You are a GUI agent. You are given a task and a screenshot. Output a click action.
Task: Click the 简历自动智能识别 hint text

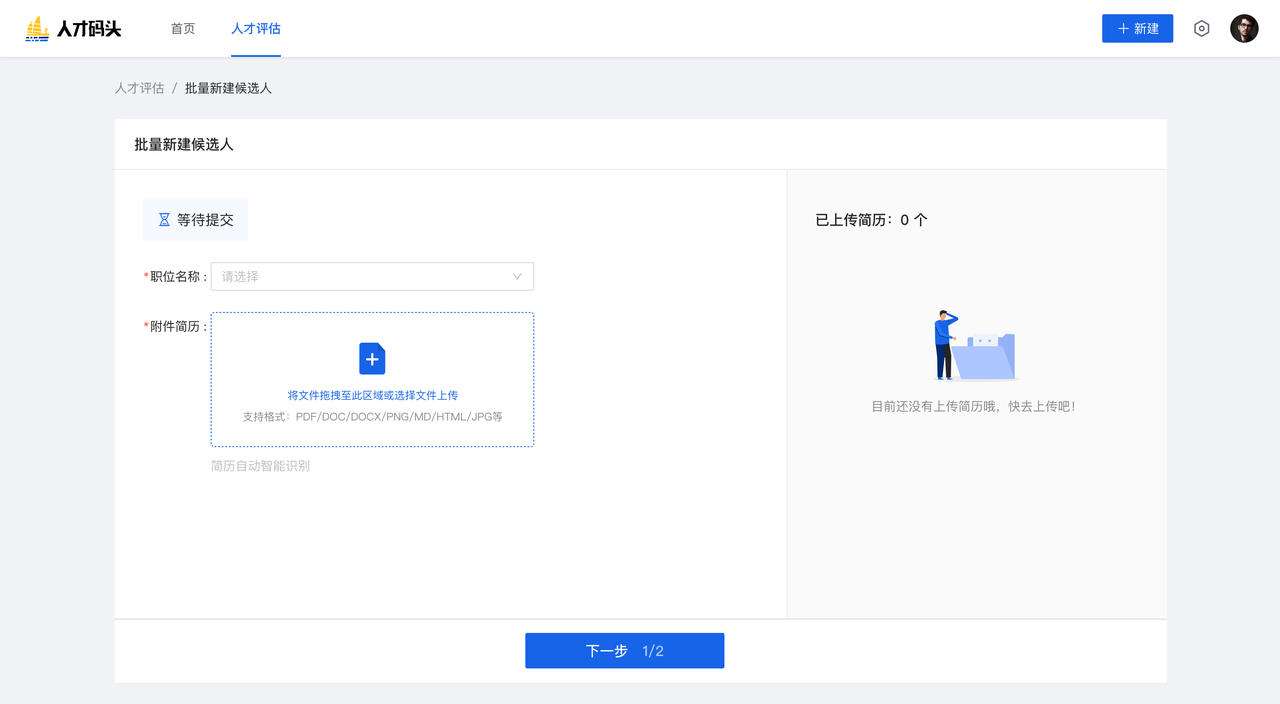coord(260,466)
